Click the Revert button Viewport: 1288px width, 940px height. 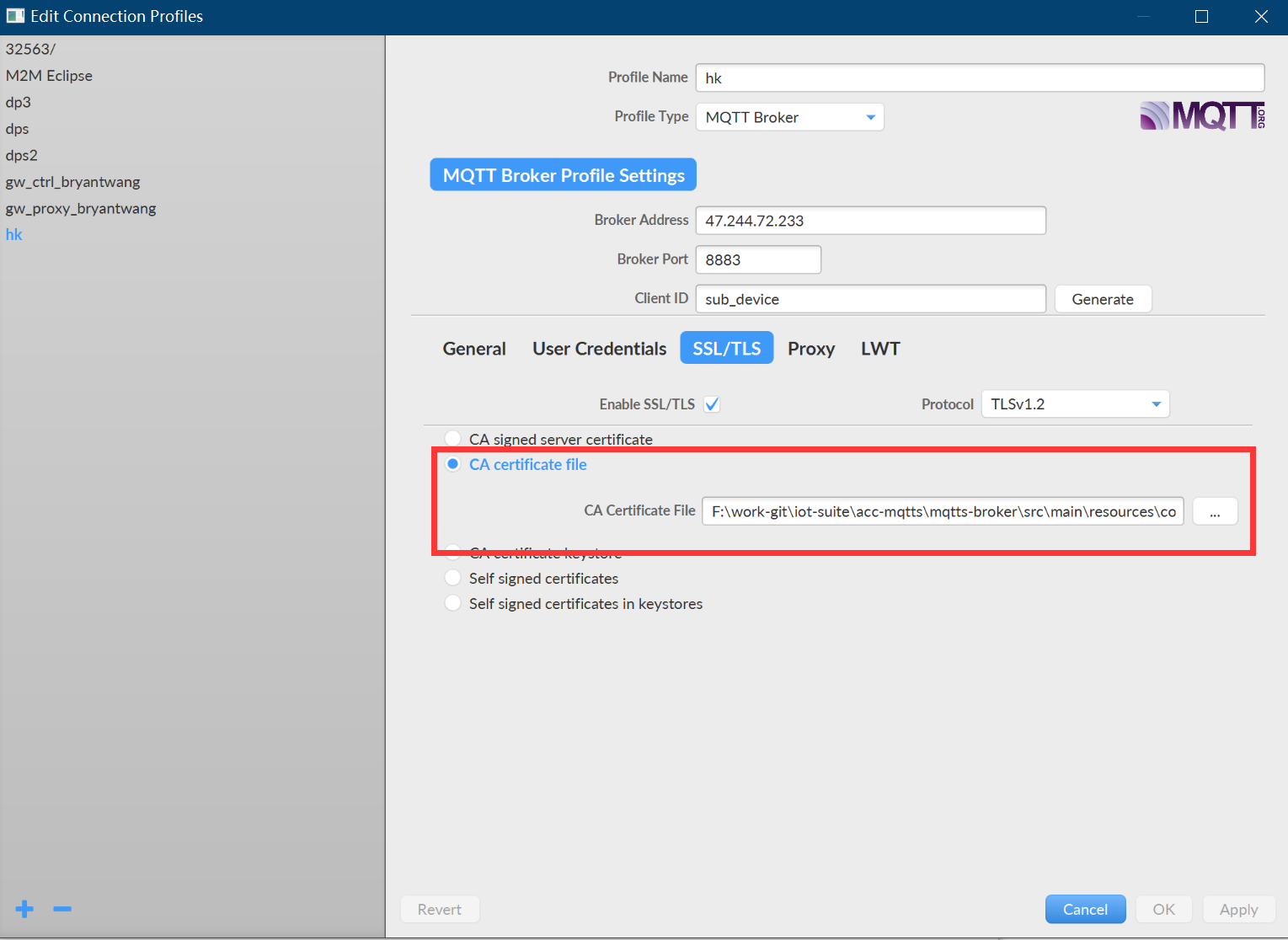[x=440, y=910]
